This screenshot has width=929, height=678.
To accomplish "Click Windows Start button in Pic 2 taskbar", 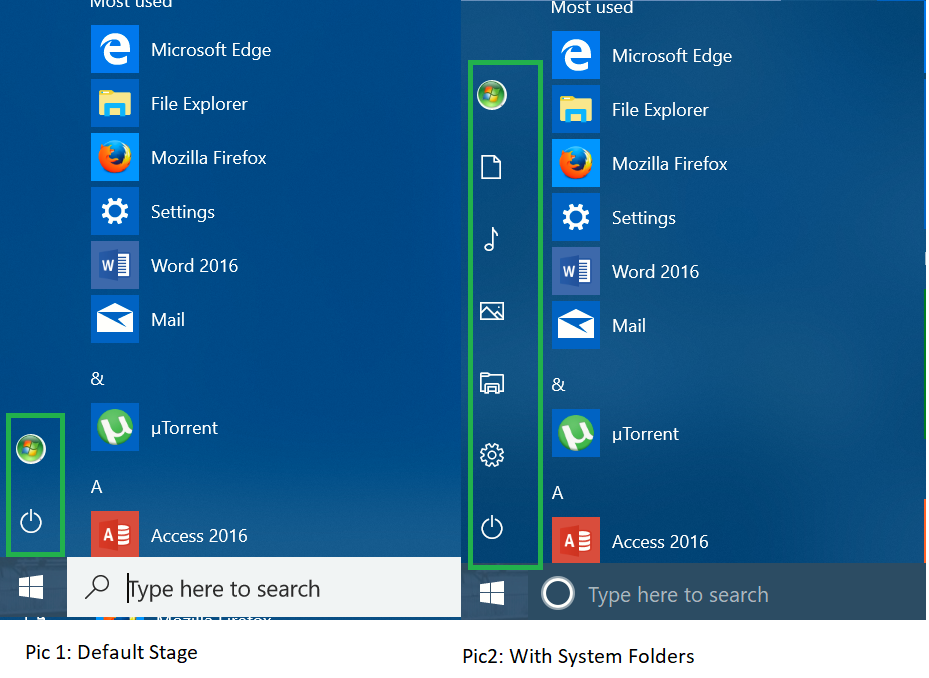I will tap(492, 594).
